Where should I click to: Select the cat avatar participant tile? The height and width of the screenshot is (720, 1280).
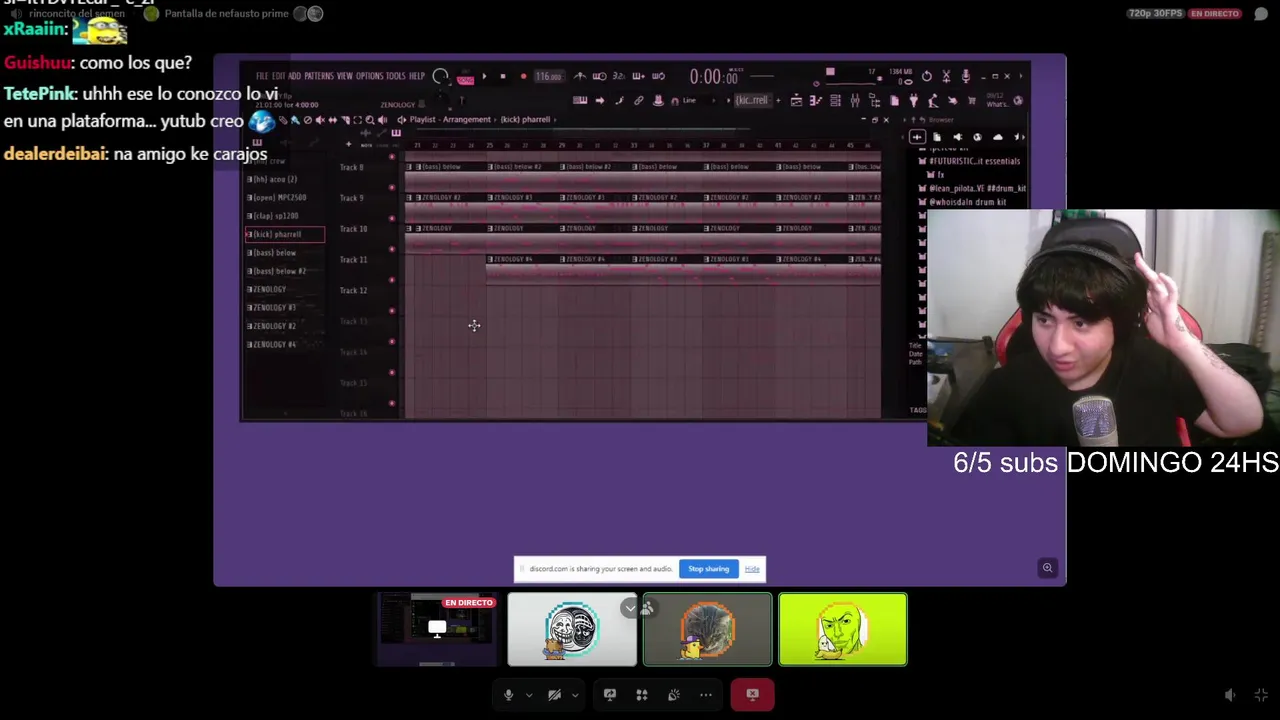(708, 629)
